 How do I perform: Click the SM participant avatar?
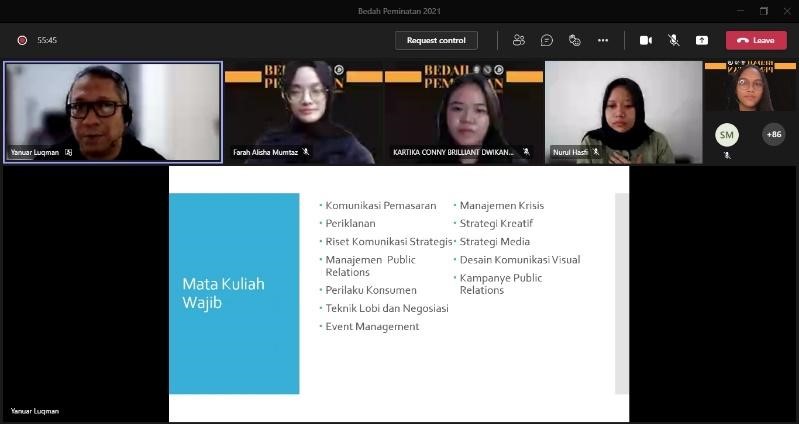tap(727, 134)
